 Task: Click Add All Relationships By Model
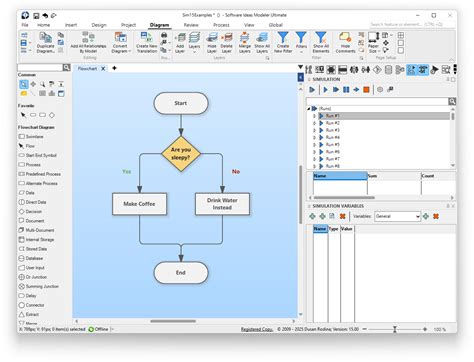[88, 42]
